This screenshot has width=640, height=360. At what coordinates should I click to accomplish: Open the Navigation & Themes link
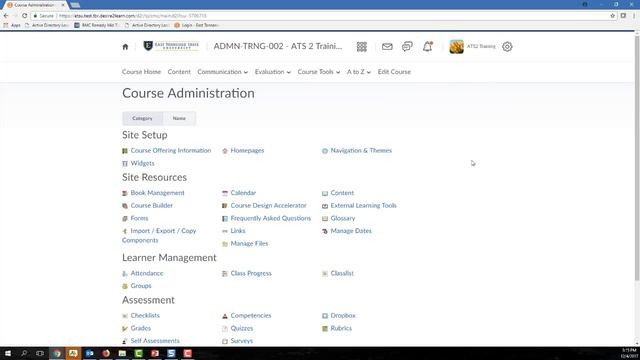pyautogui.click(x=361, y=151)
